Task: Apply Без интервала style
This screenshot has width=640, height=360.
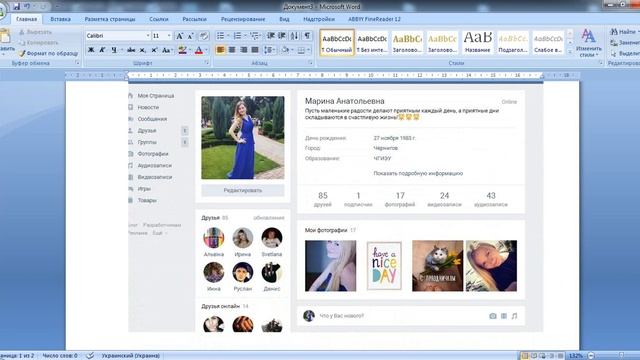Action: click(x=372, y=42)
